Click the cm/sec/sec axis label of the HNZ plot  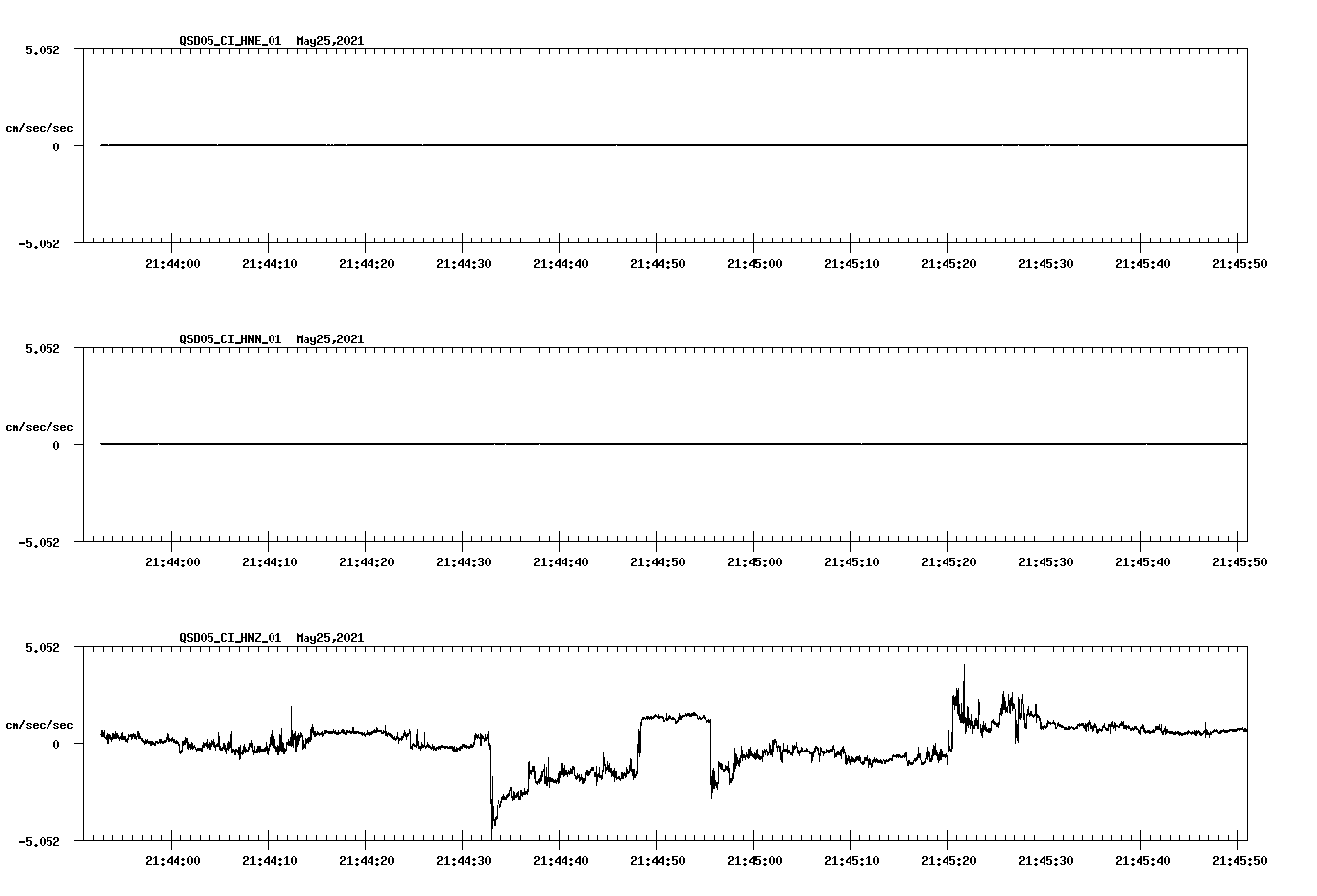point(38,724)
